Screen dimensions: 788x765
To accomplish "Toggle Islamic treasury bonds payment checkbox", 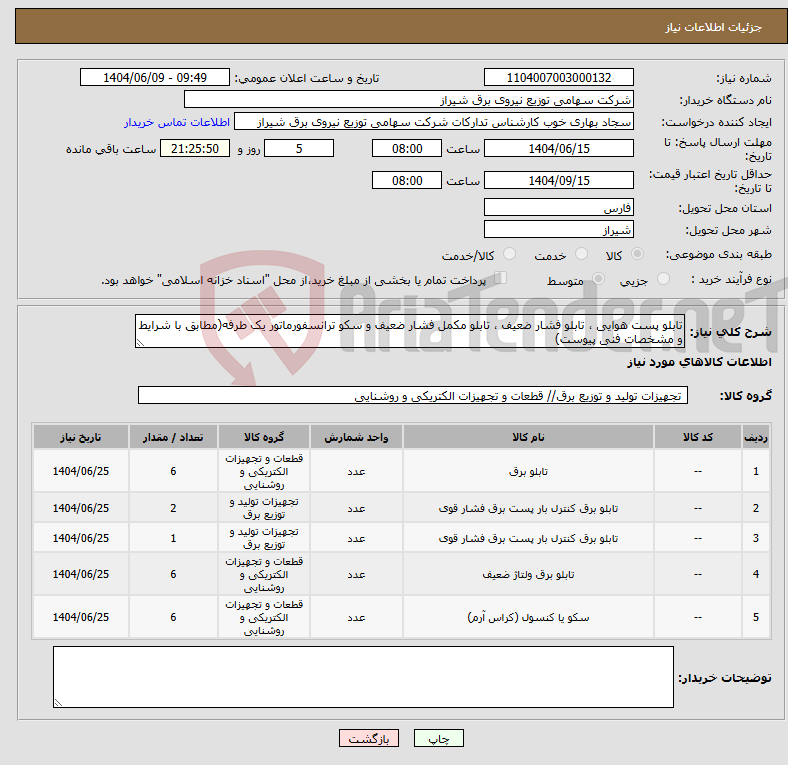I will pos(501,278).
